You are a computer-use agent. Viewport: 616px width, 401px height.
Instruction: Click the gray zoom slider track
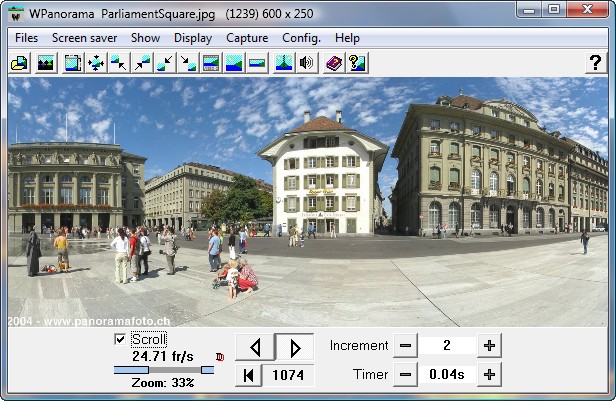(x=175, y=370)
